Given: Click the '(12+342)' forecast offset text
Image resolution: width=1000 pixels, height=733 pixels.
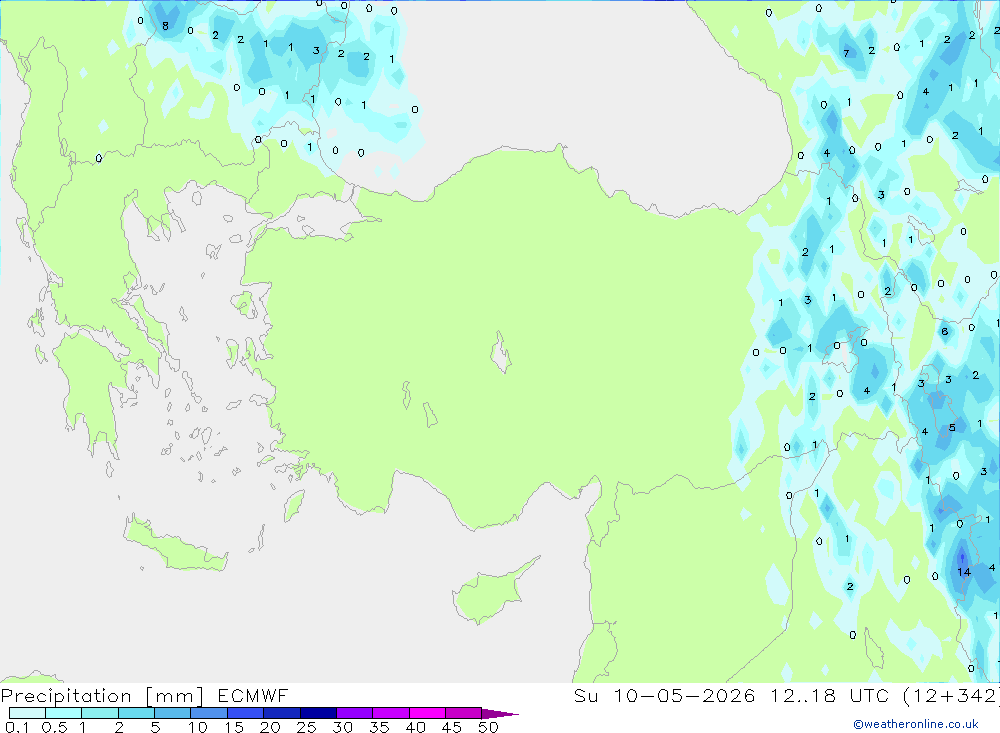Looking at the screenshot, I should pos(951,696).
